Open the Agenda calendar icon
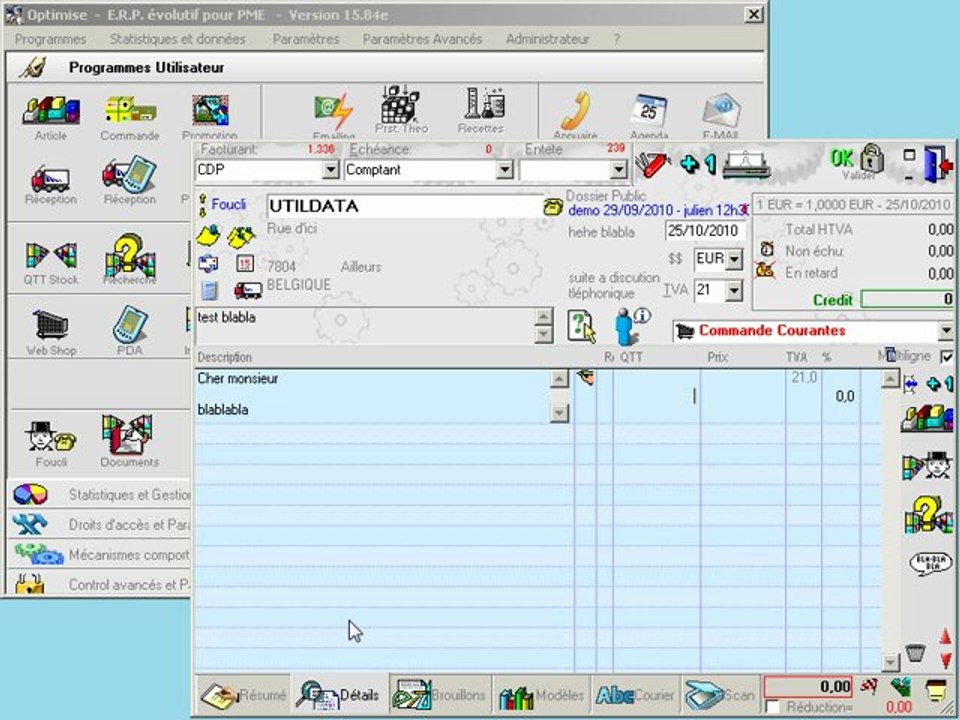 [649, 110]
